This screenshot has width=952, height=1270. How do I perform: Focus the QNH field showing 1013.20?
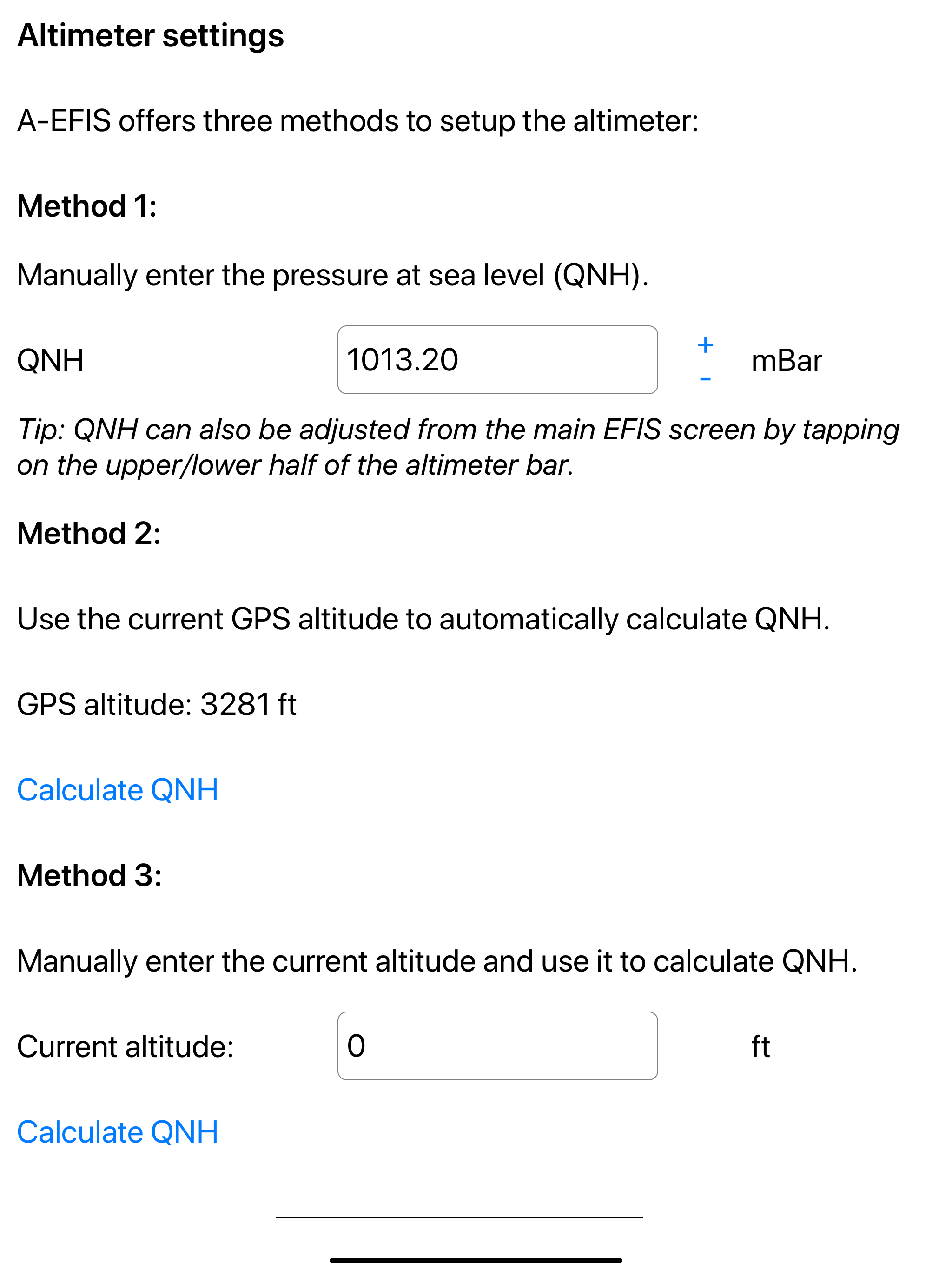point(497,360)
